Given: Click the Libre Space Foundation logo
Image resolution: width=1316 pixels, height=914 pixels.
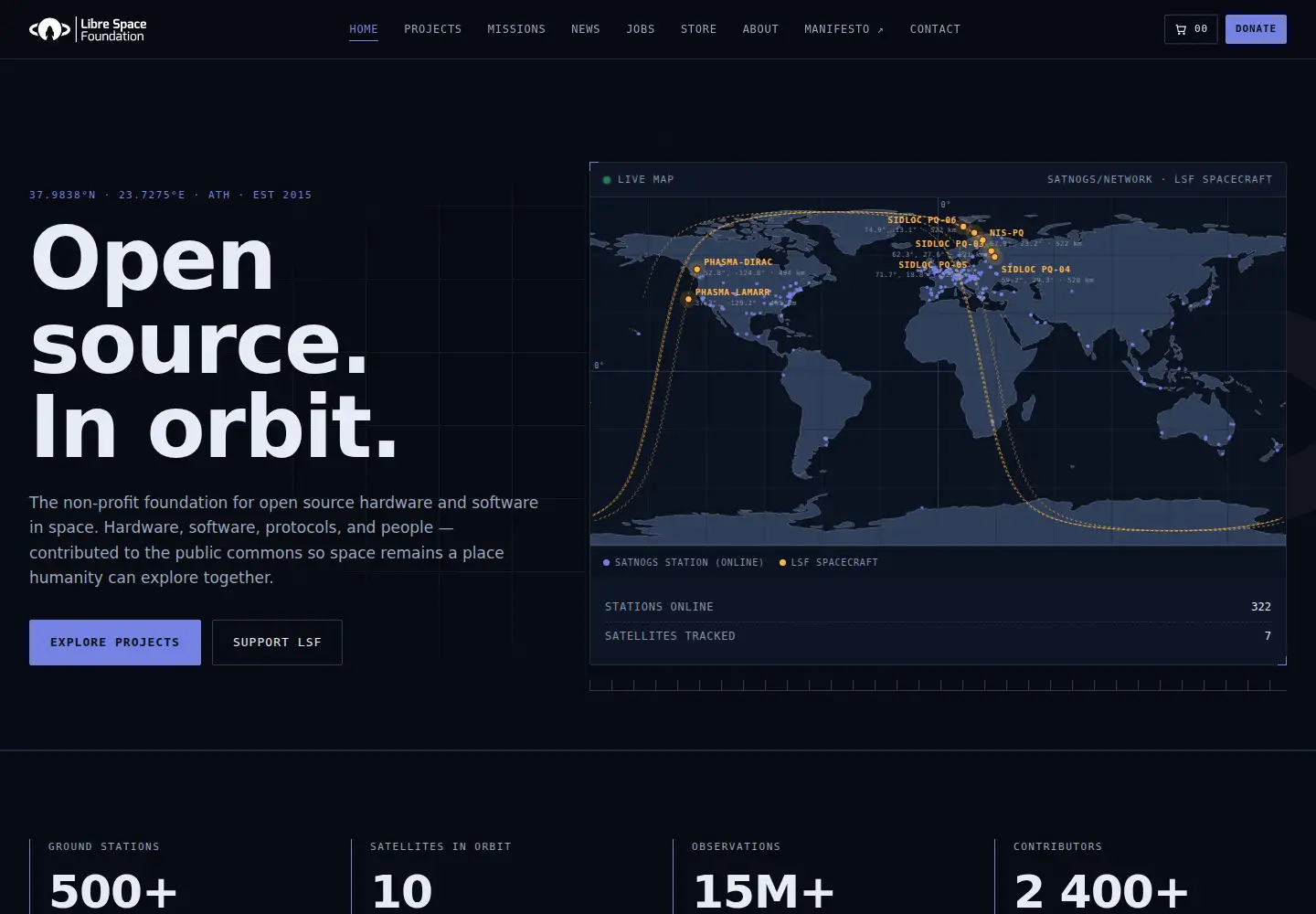Looking at the screenshot, I should [88, 29].
